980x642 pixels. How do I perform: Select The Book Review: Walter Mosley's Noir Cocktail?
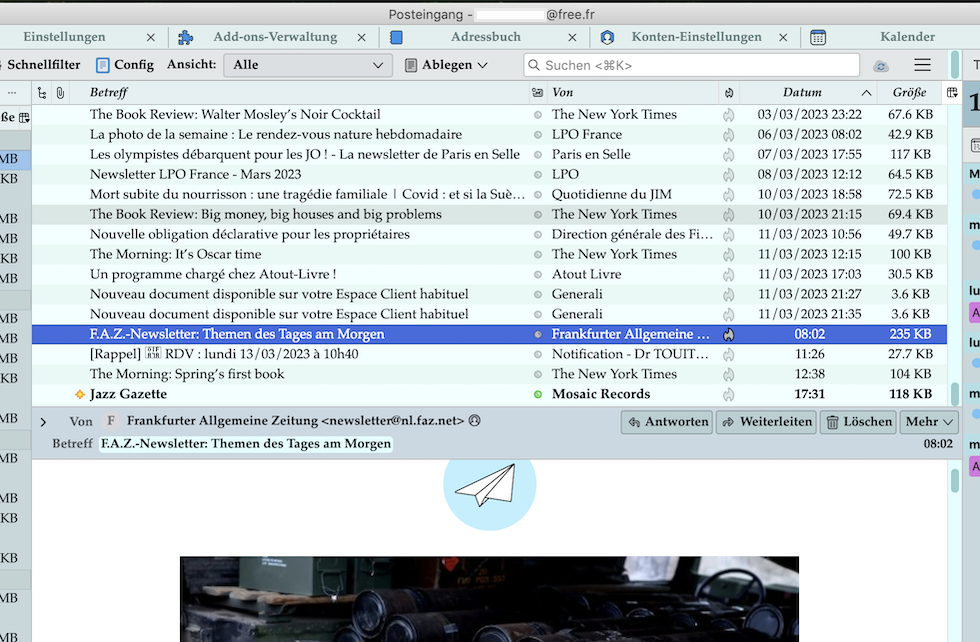click(489, 114)
